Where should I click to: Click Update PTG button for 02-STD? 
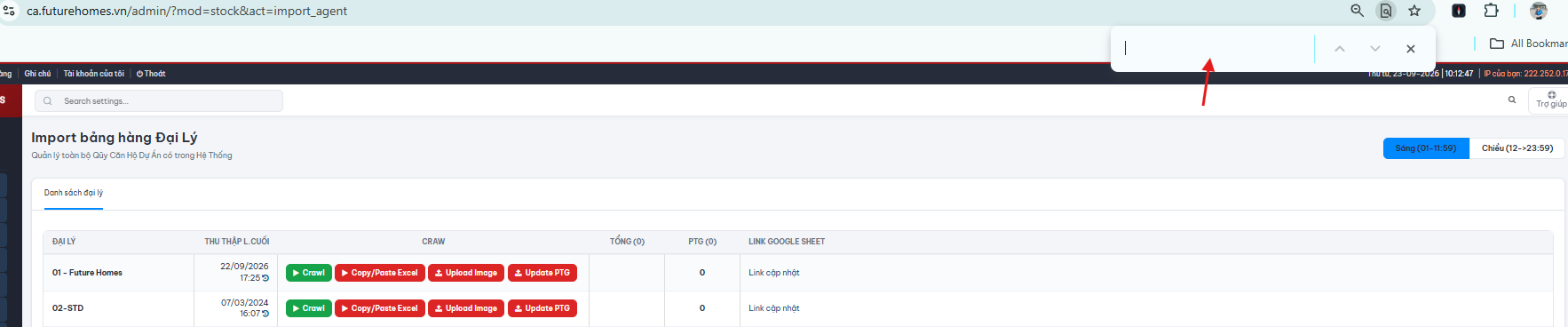click(542, 308)
